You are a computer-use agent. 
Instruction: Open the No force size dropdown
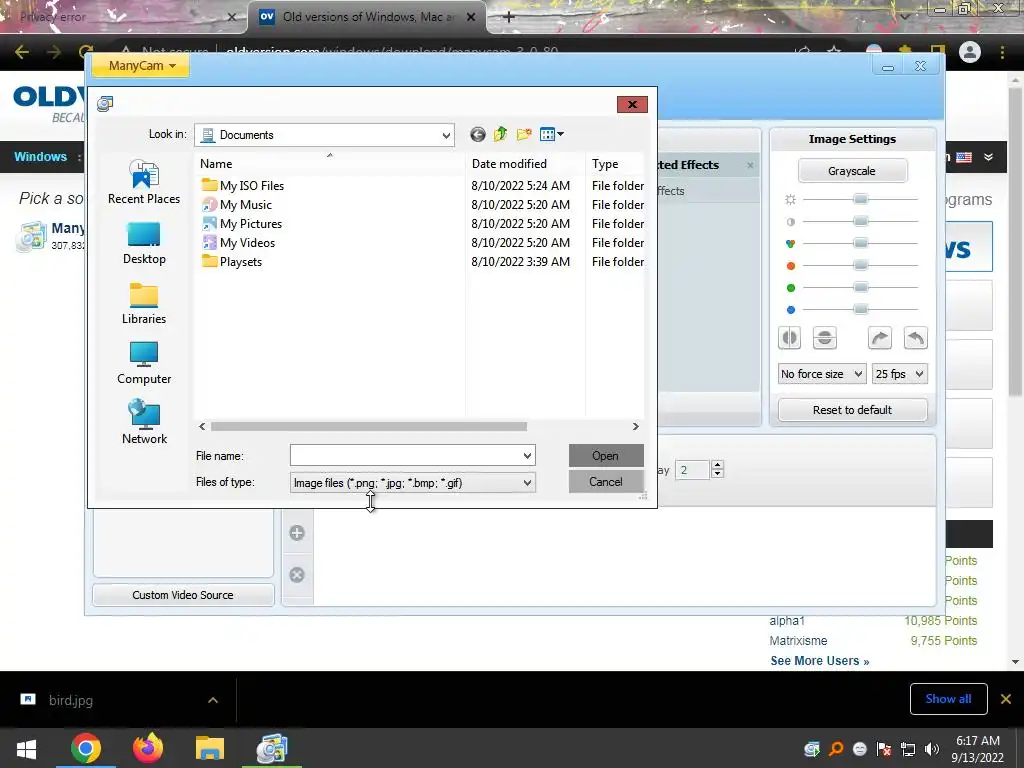point(822,374)
